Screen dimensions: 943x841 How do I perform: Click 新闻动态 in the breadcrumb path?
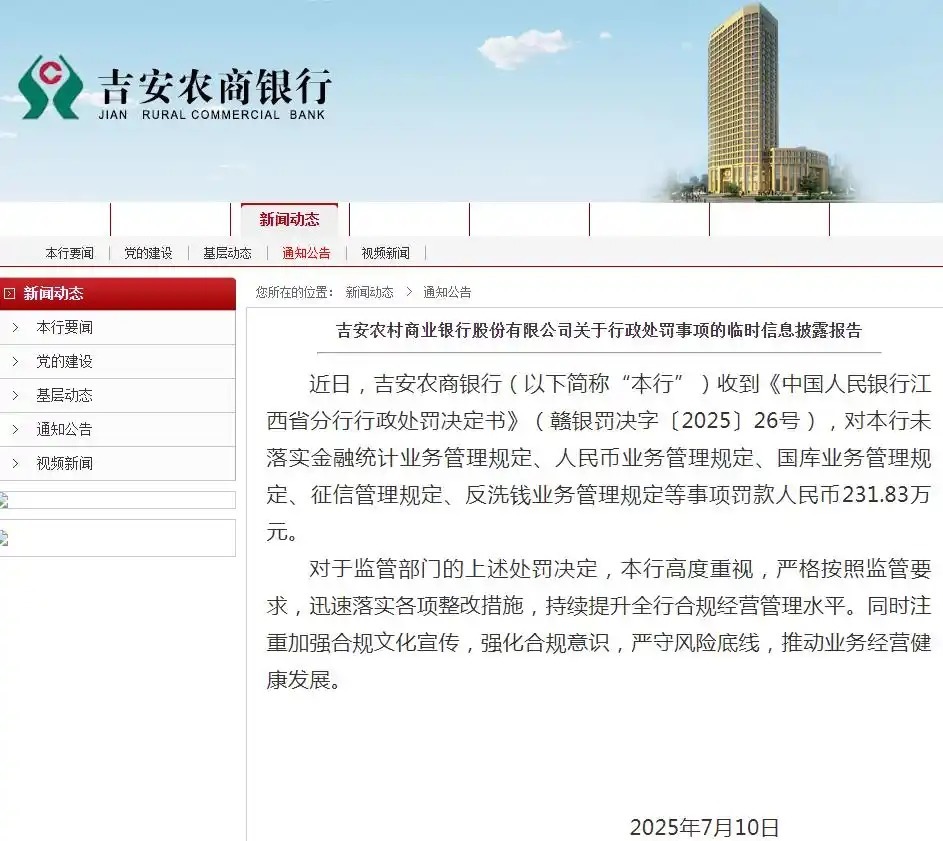coord(369,293)
